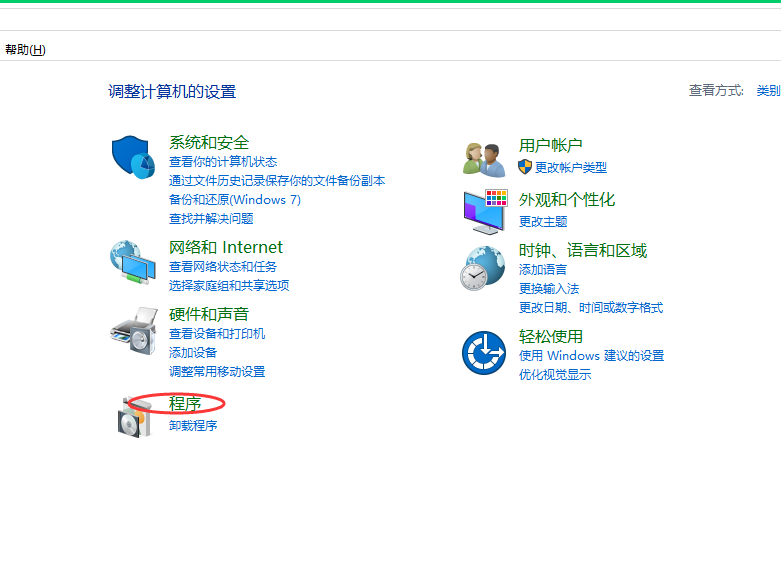Viewport: 781px width, 561px height.
Task: Open the 轻松使用 blue circle icon
Action: (x=484, y=353)
